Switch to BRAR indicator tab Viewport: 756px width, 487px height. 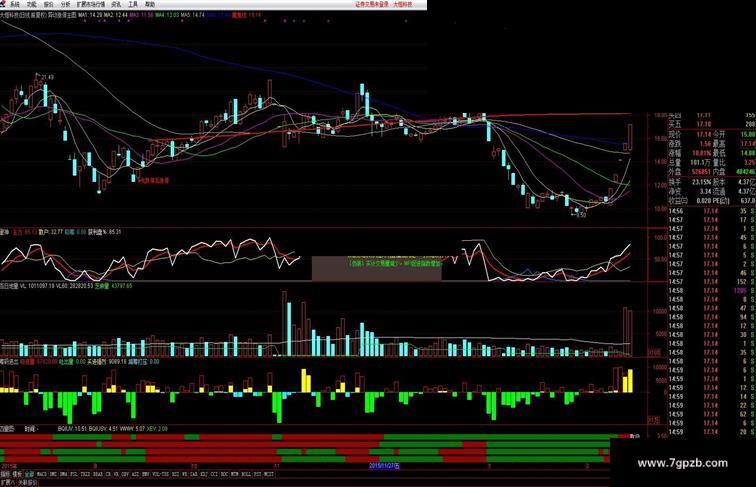(x=97, y=474)
